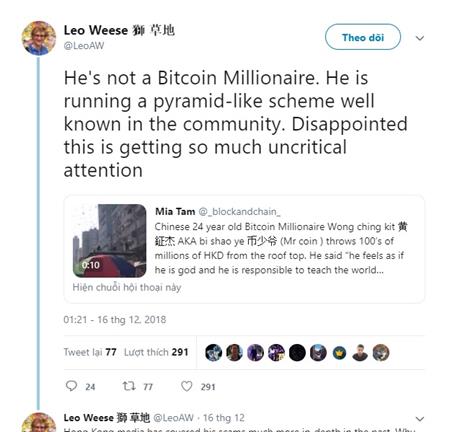
Task: View the Lượt thích 291 list
Action: coord(156,352)
